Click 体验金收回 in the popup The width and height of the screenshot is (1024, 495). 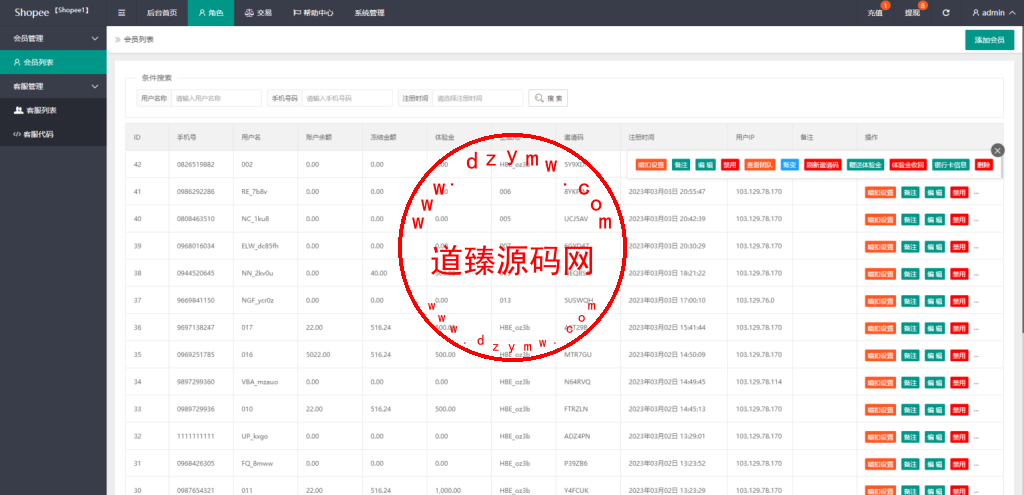pyautogui.click(x=908, y=165)
